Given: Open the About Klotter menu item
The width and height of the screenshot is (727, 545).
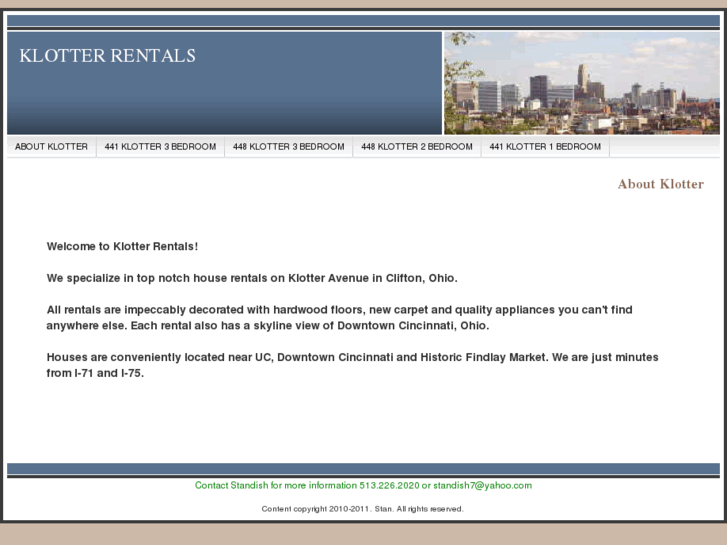Looking at the screenshot, I should pos(51,147).
